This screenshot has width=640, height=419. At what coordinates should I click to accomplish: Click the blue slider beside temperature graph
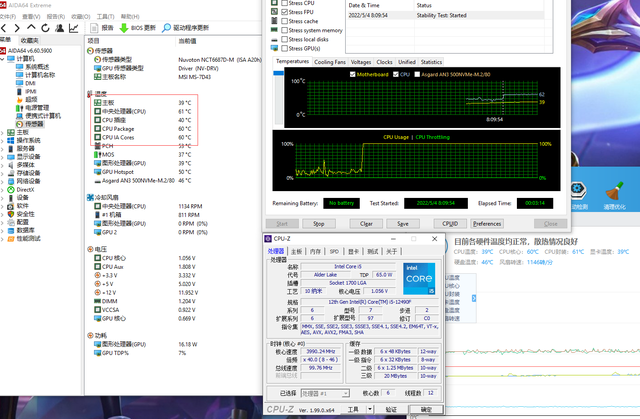point(278,73)
